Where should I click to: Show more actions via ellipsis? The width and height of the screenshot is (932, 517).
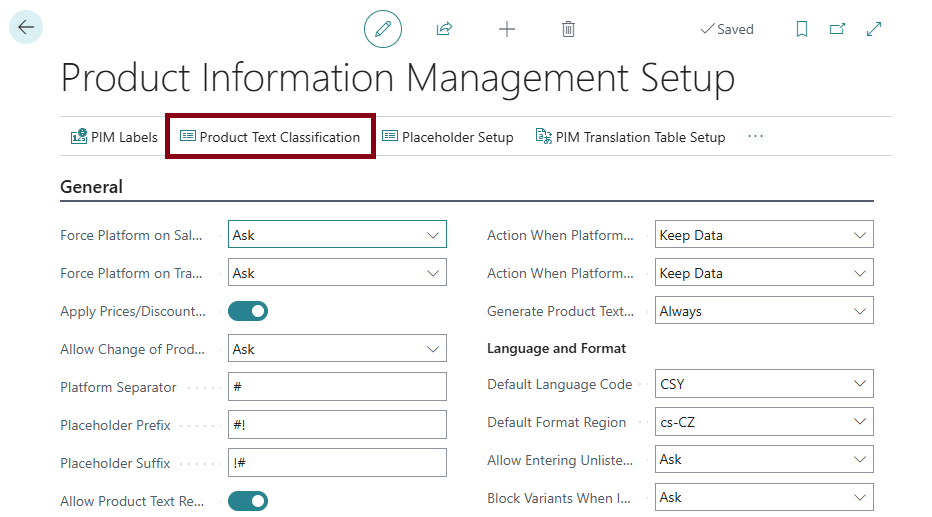tap(755, 136)
